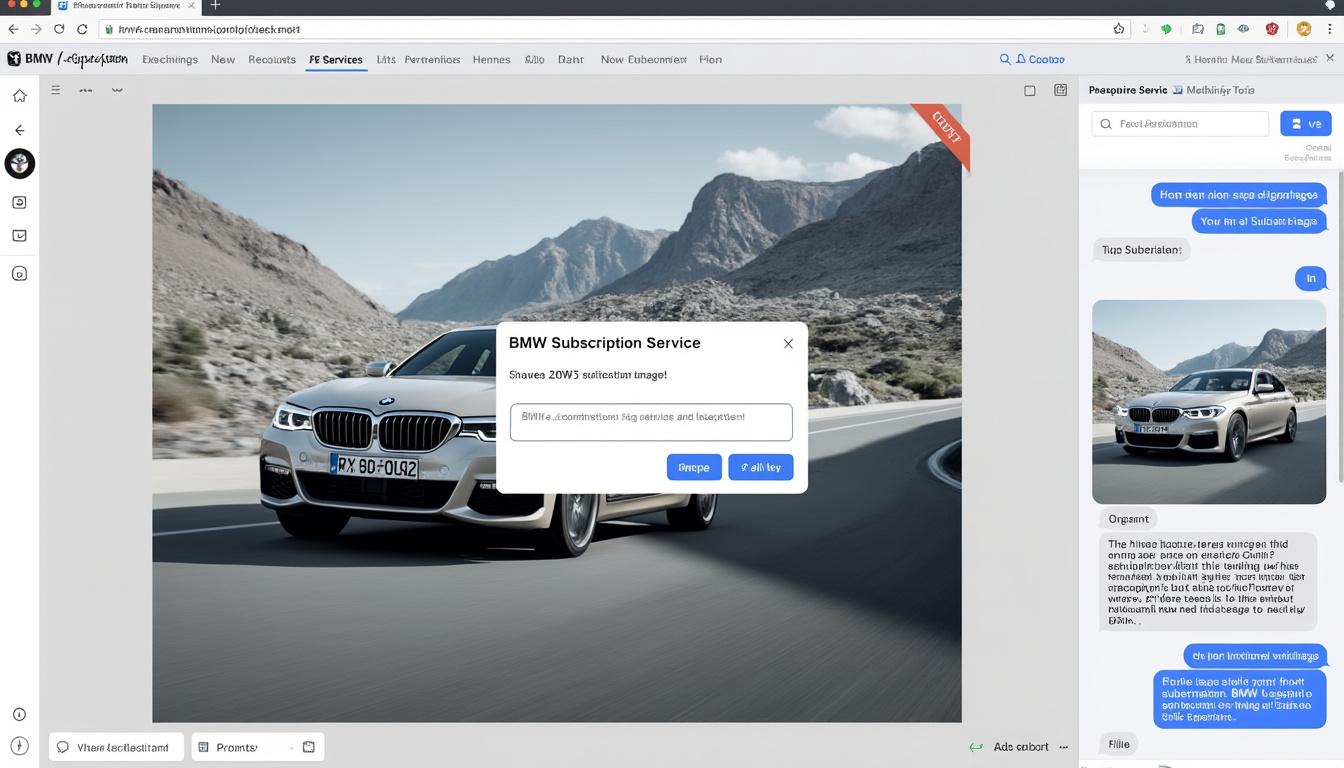Viewport: 1344px width, 768px height.
Task: Click the circle-in-square icon in left sidebar
Action: (19, 273)
